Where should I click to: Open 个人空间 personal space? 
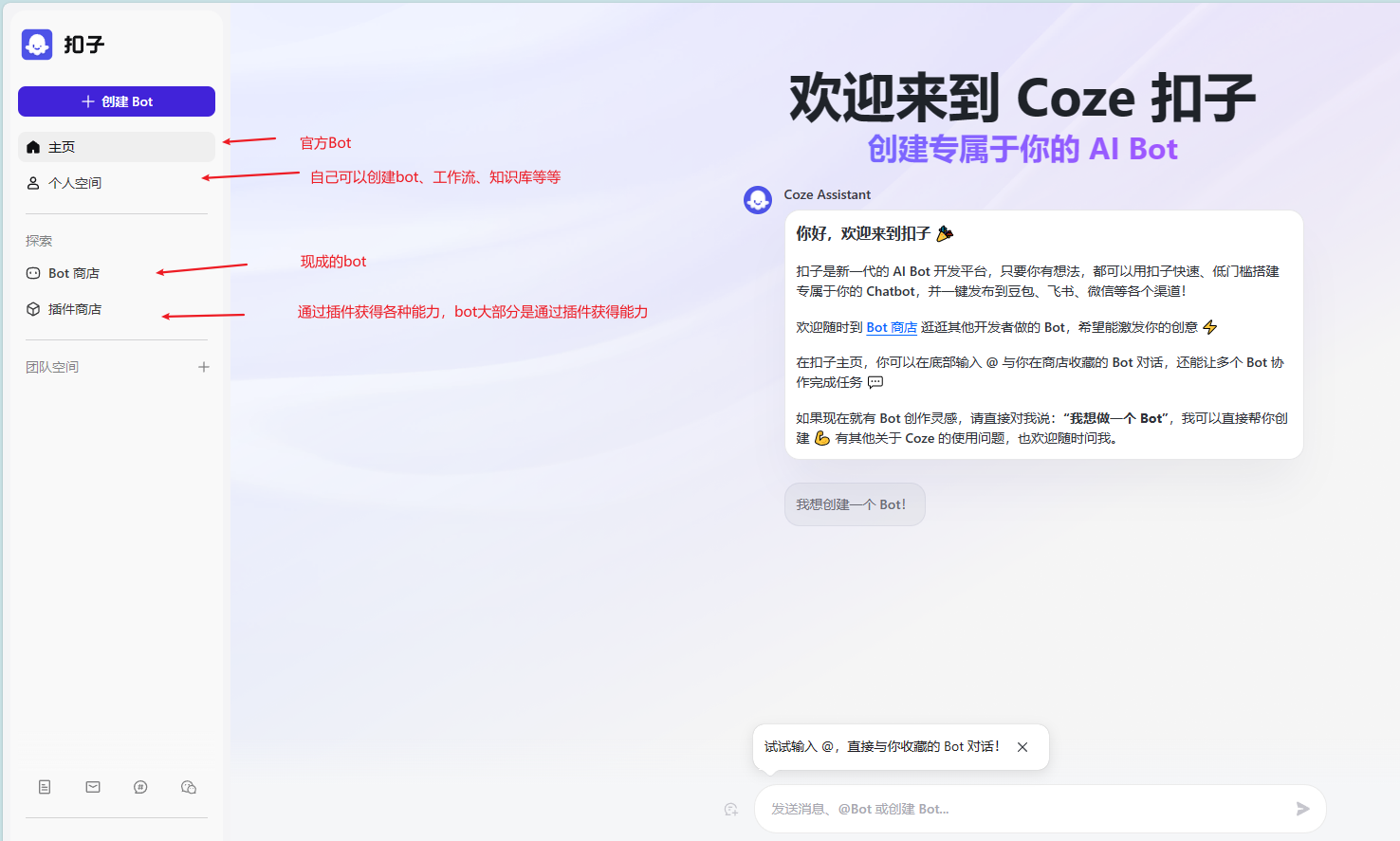pyautogui.click(x=117, y=183)
